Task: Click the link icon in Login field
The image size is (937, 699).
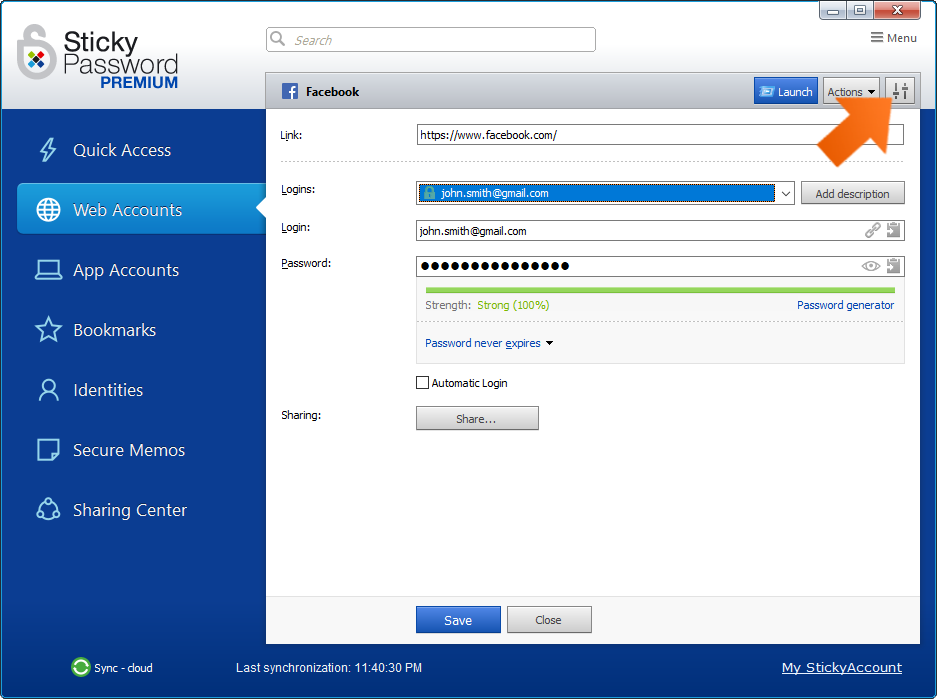Action: click(x=872, y=230)
